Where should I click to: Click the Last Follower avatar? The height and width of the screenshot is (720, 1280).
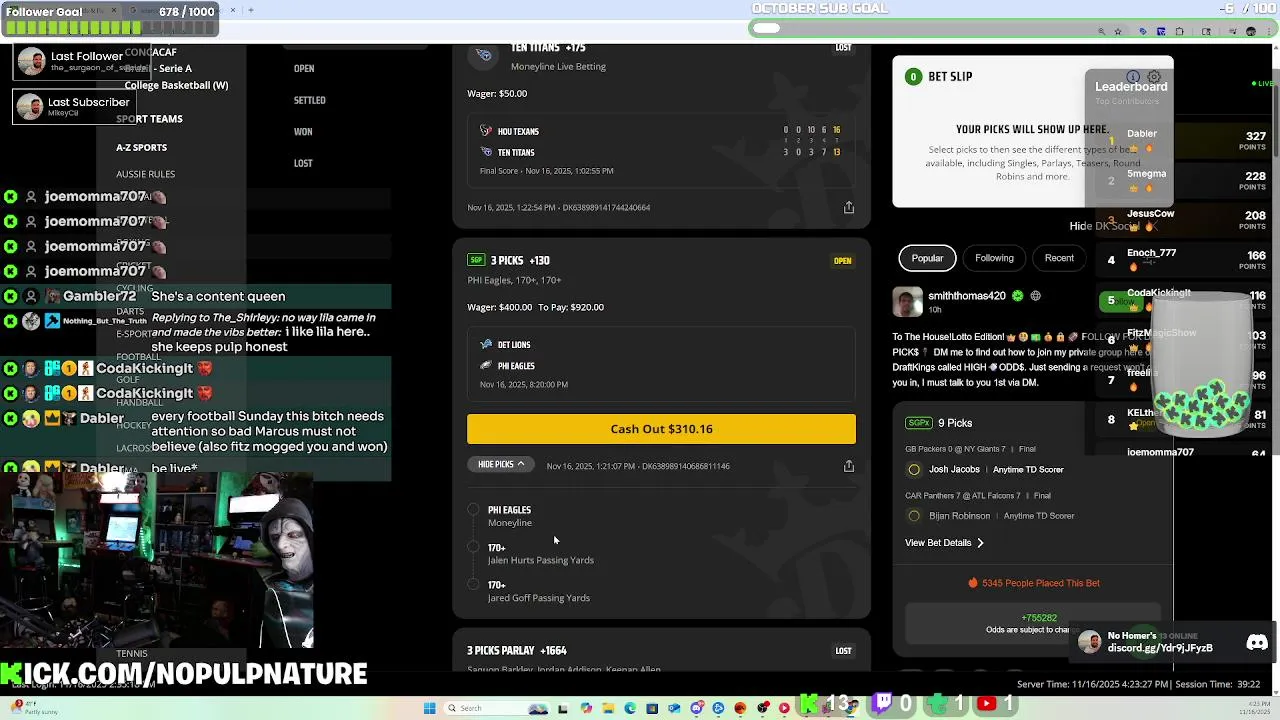coord(31,61)
